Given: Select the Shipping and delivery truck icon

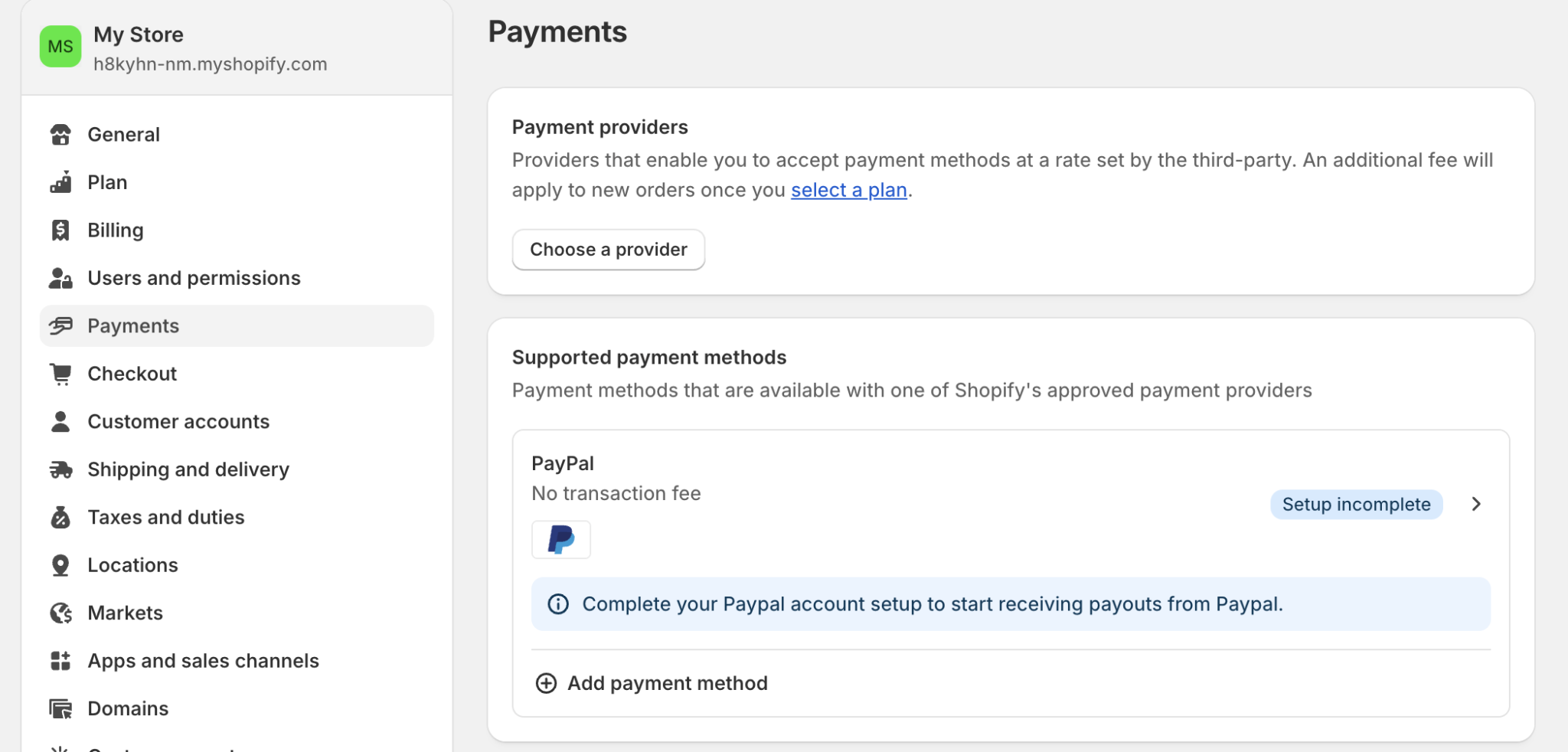Looking at the screenshot, I should point(60,469).
